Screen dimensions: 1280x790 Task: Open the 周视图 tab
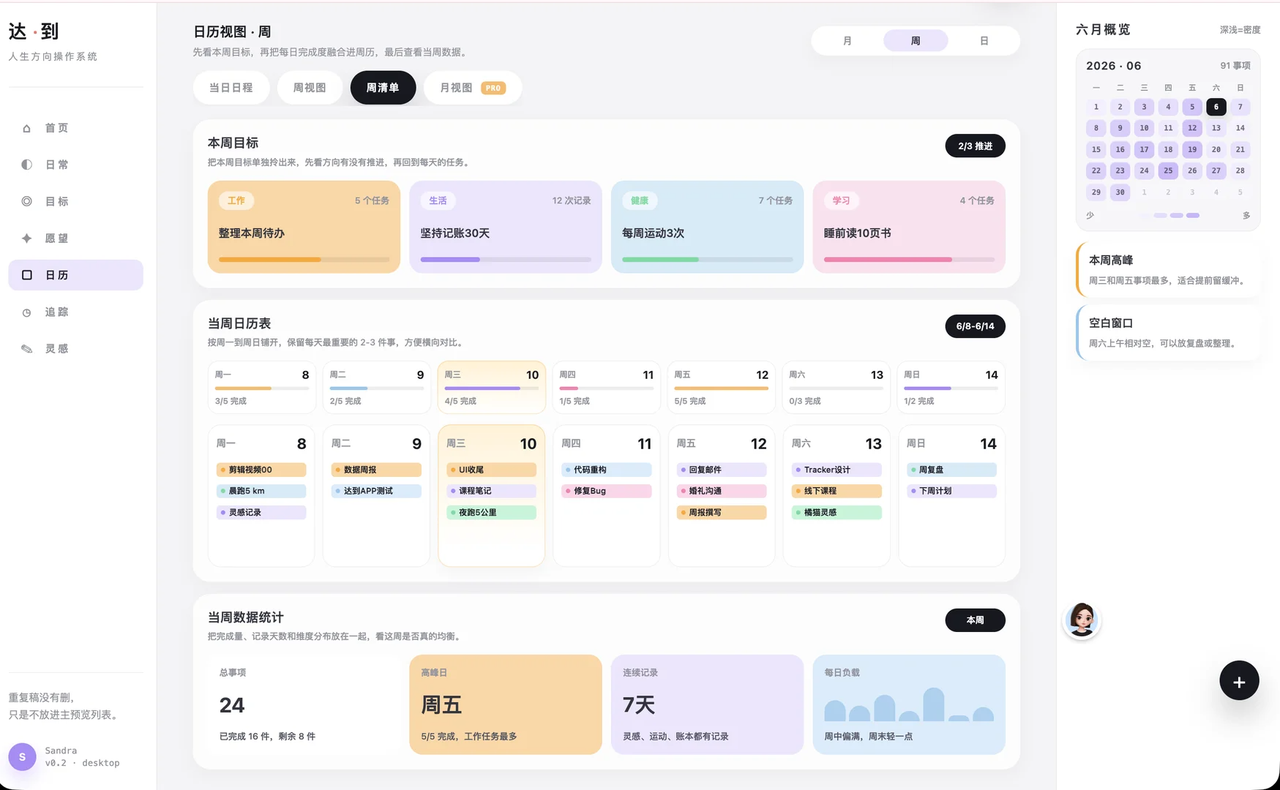pos(309,88)
